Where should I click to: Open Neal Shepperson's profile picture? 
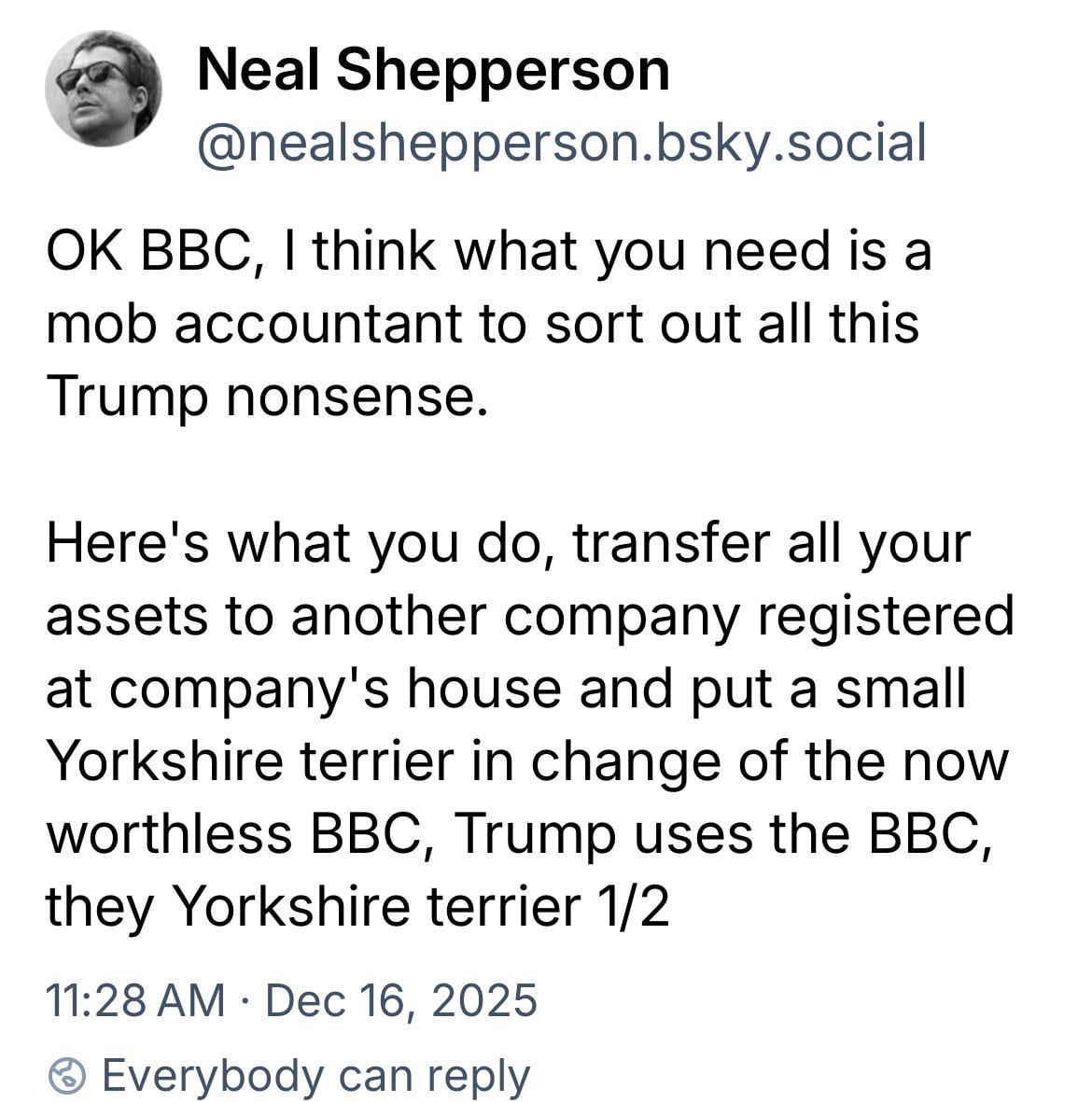tap(103, 89)
